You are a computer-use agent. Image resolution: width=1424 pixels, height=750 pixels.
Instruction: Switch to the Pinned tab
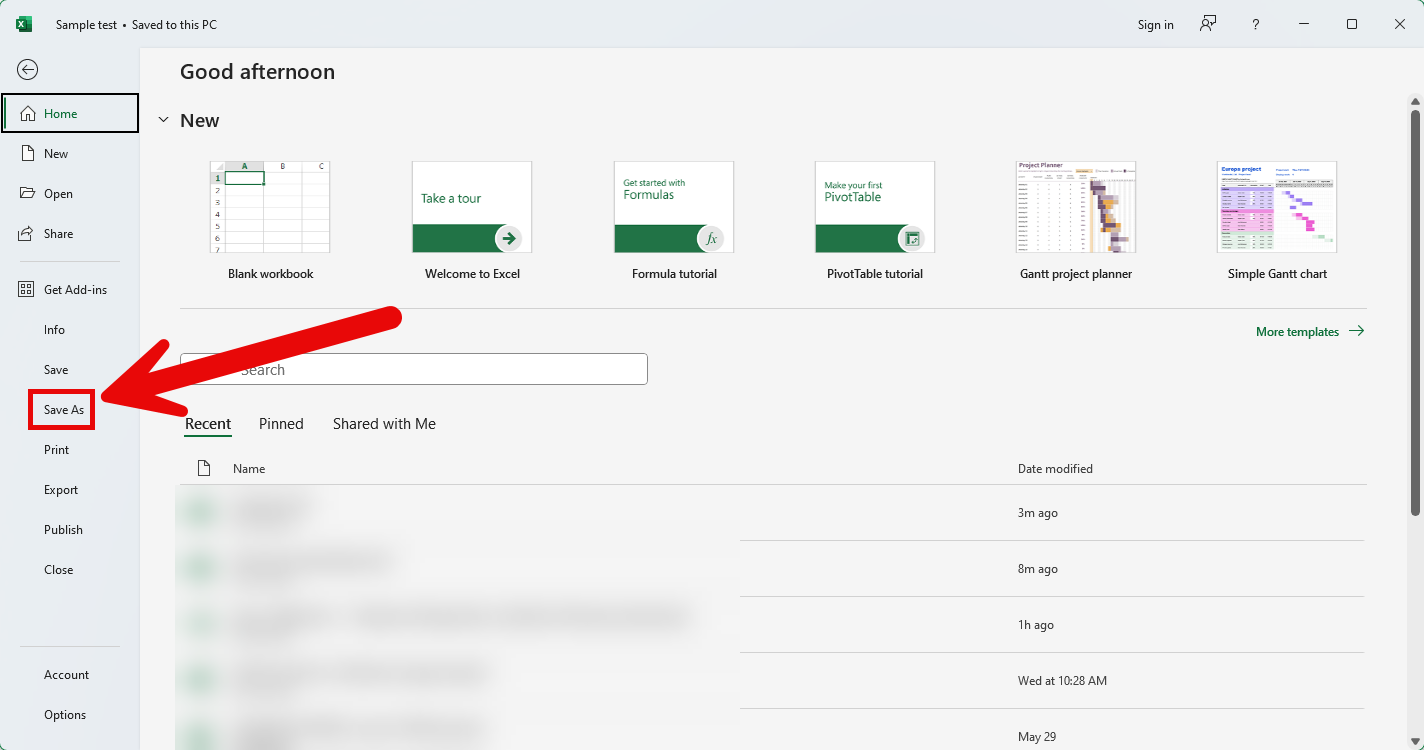pos(281,424)
